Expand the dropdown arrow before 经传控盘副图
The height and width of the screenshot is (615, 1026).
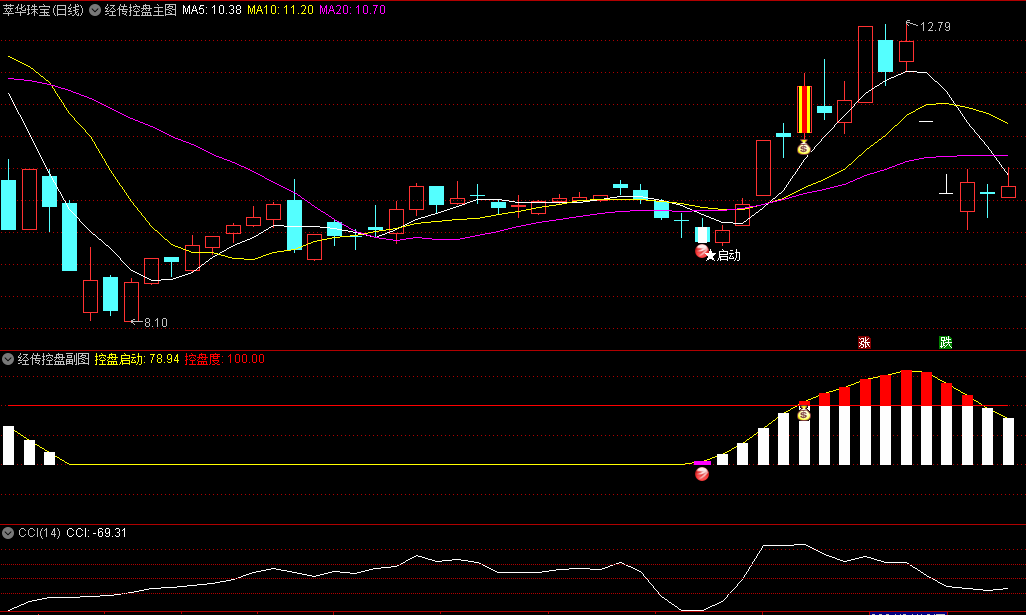pos(8,359)
